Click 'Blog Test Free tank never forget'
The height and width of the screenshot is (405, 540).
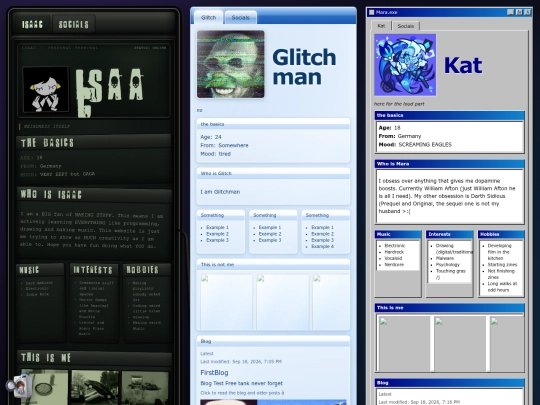pos(241,383)
